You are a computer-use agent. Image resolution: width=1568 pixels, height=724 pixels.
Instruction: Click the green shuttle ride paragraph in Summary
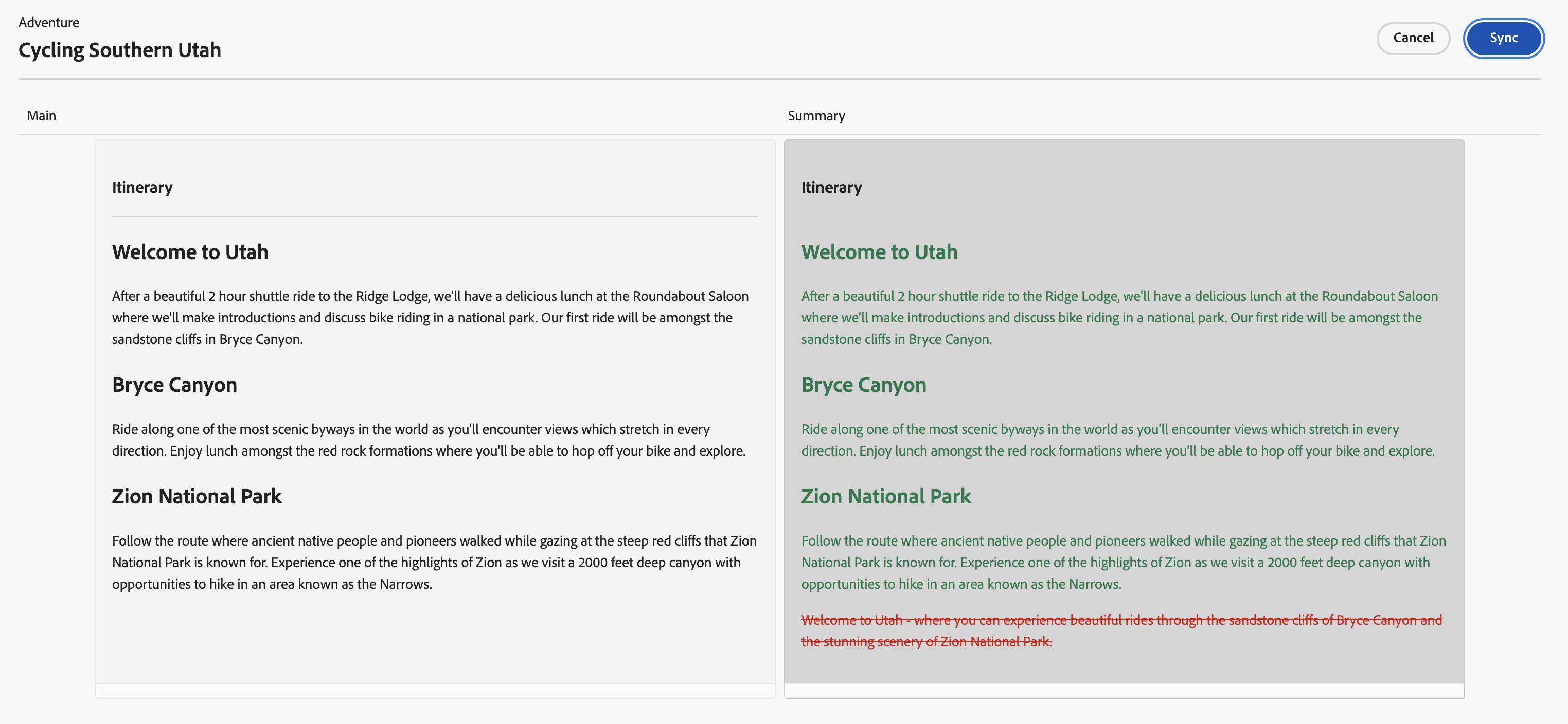pyautogui.click(x=1119, y=318)
